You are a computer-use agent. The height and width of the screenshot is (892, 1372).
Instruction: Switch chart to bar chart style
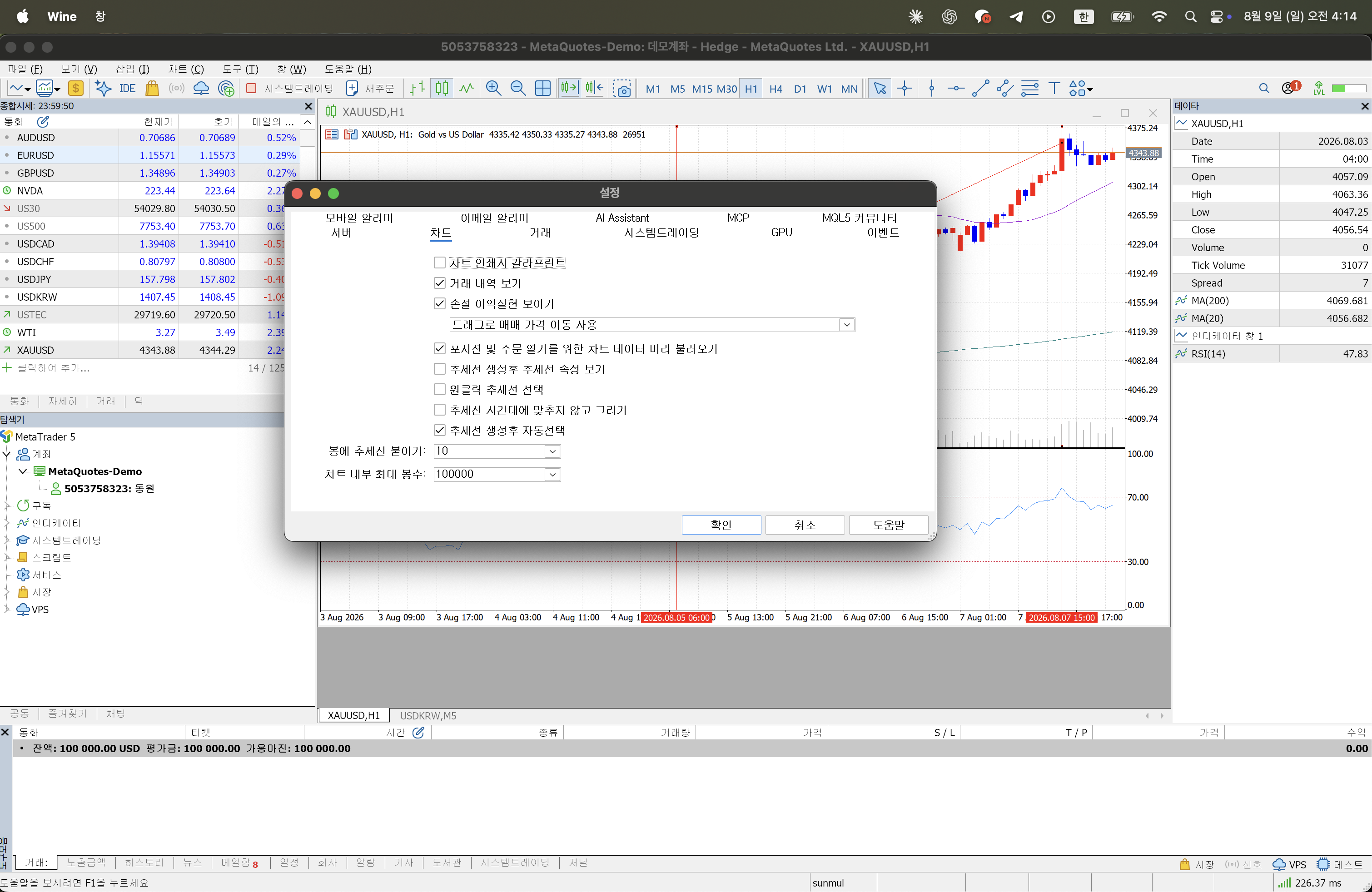pos(418,88)
